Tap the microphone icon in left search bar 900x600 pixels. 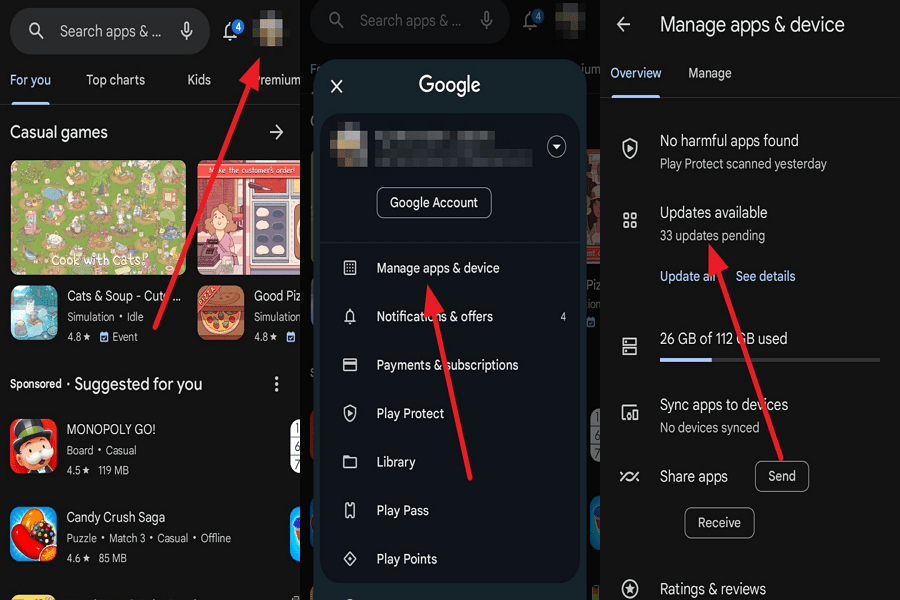[x=187, y=31]
